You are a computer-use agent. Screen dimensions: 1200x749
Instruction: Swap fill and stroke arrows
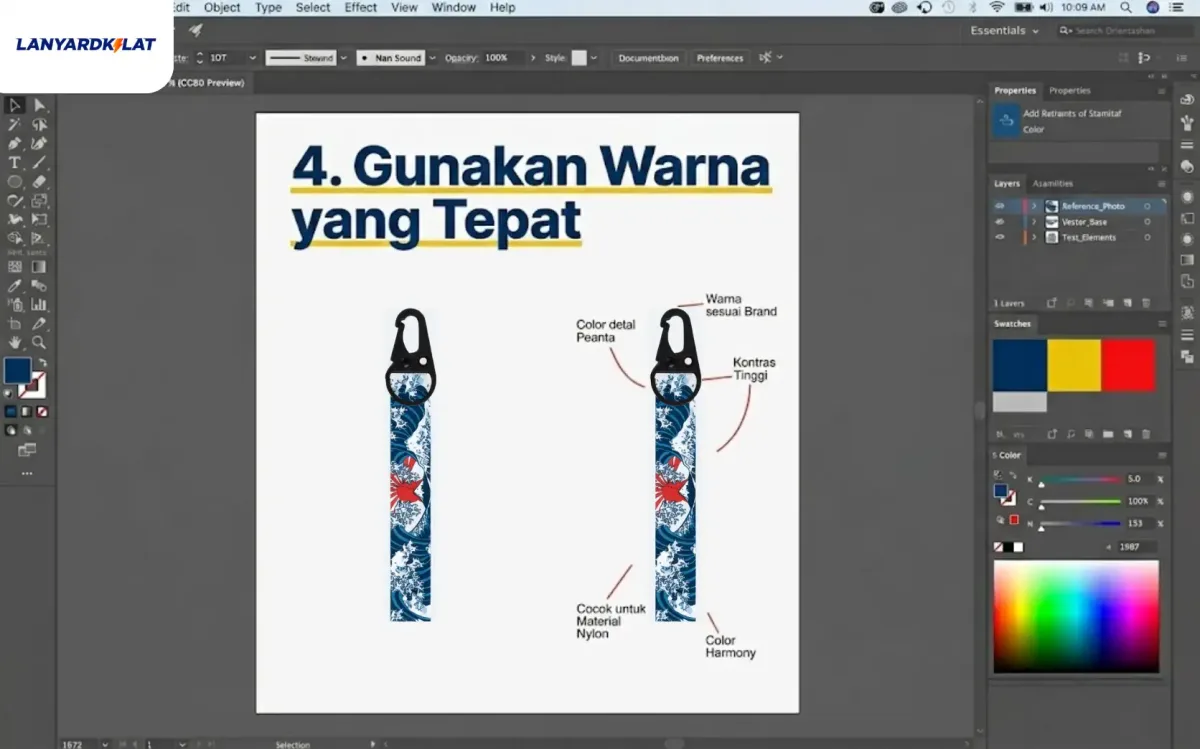pyautogui.click(x=43, y=362)
